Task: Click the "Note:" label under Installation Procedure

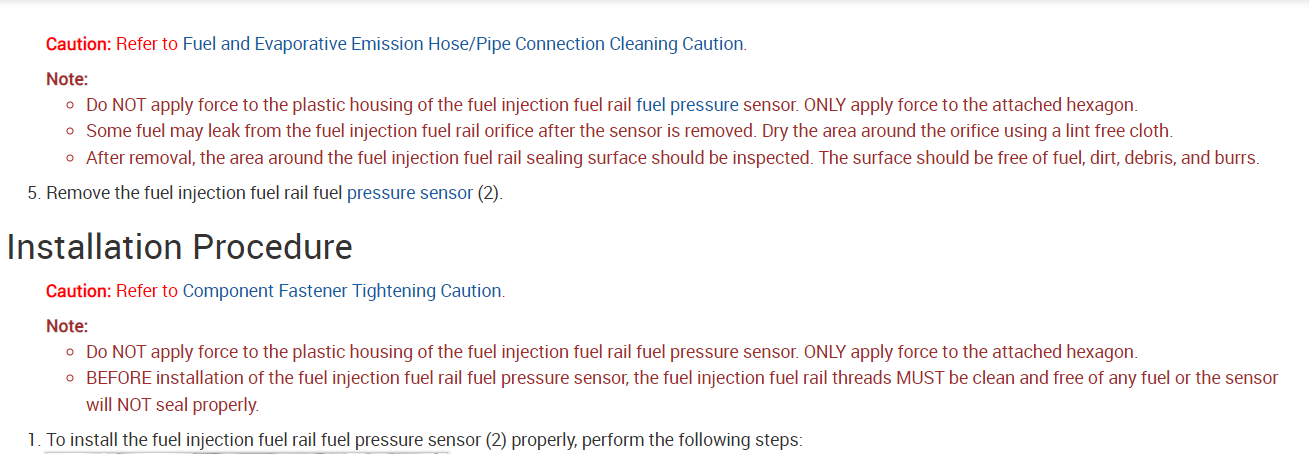Action: pos(67,326)
